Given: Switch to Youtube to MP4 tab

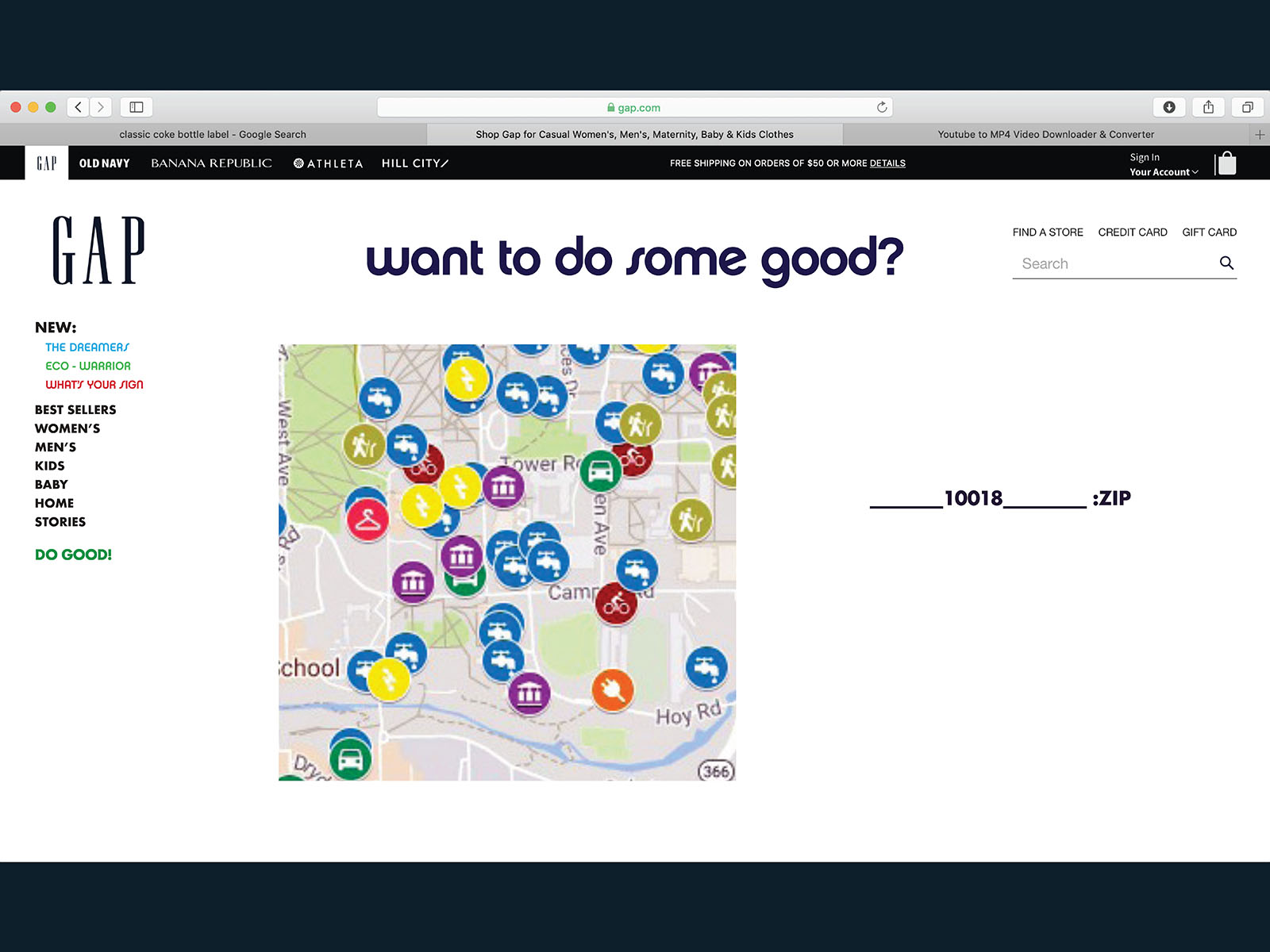Looking at the screenshot, I should tap(1045, 135).
